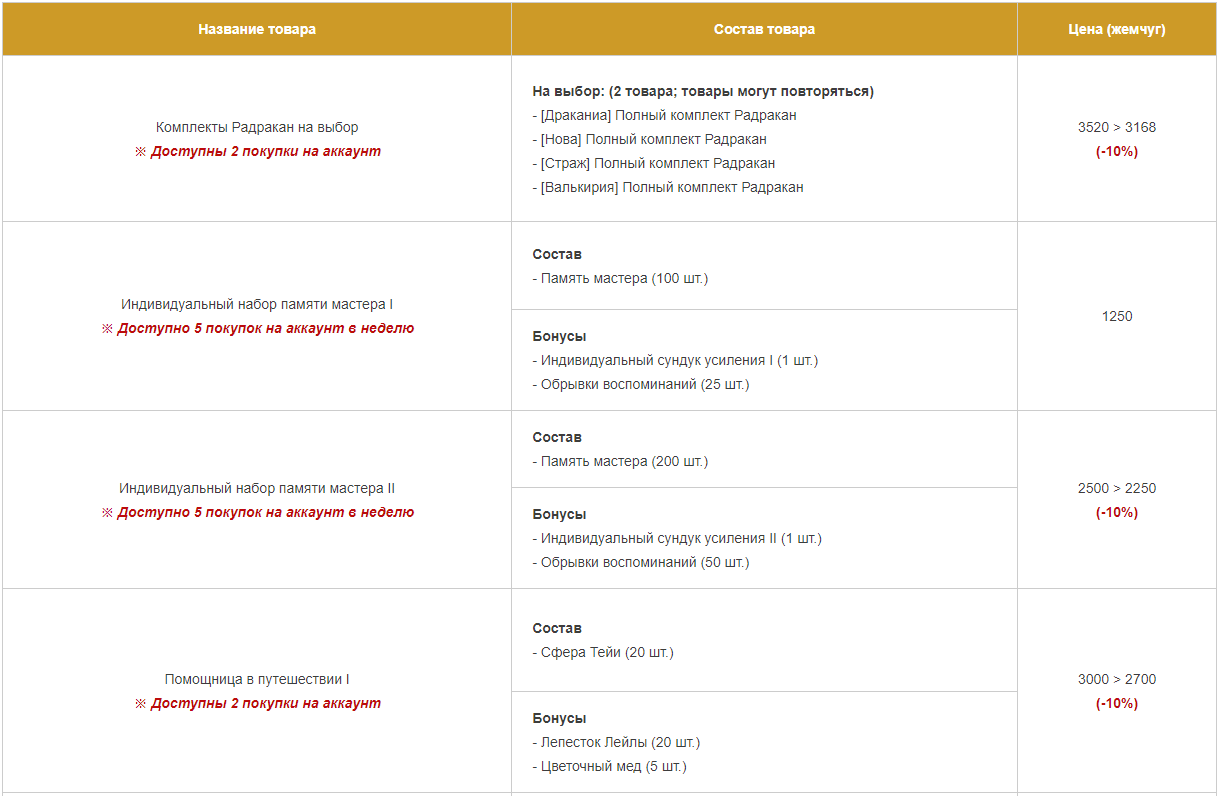This screenshot has height=796, width=1219.
Task: Click the 'Название товара' column header
Action: pyautogui.click(x=257, y=29)
